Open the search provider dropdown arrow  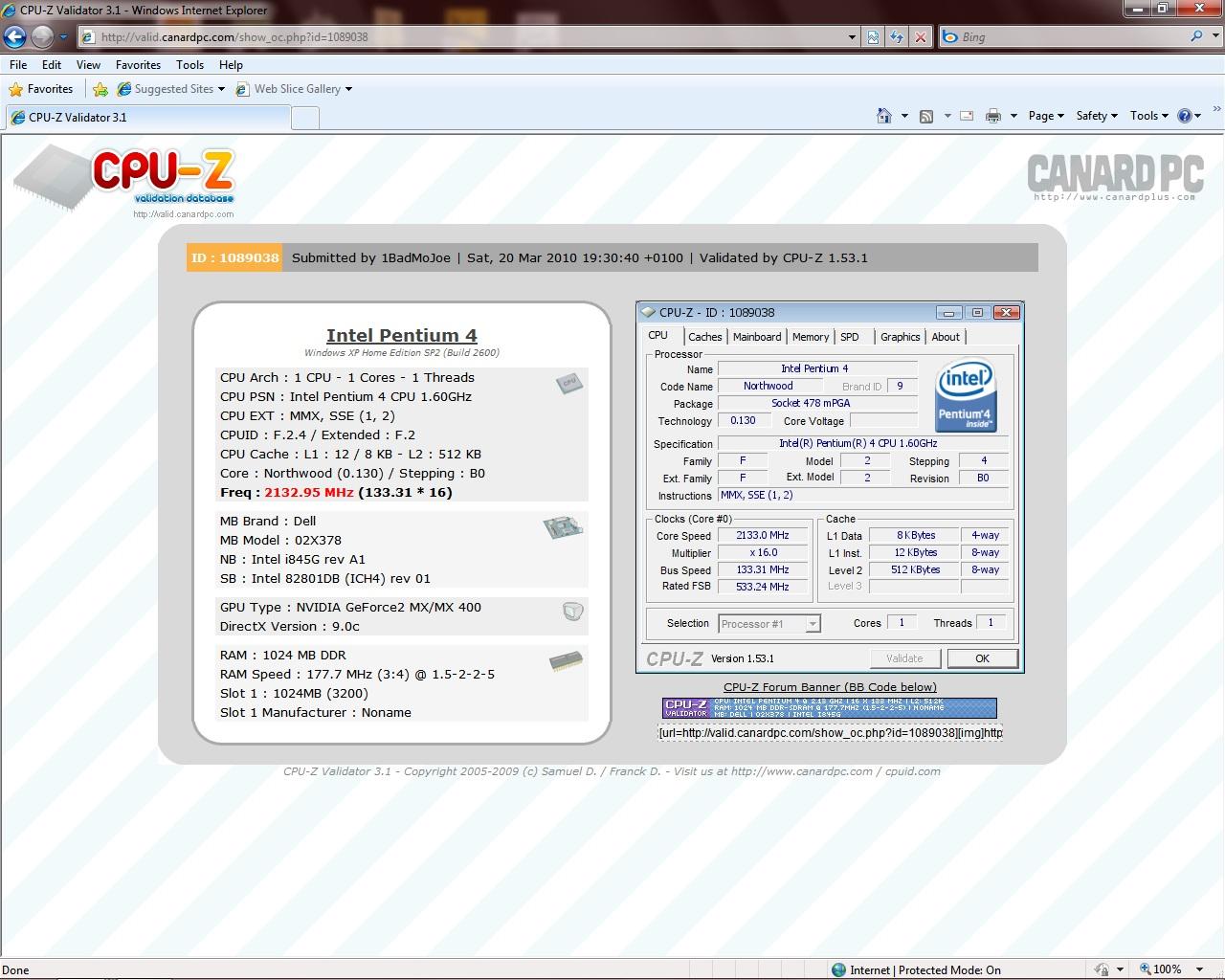point(1214,37)
